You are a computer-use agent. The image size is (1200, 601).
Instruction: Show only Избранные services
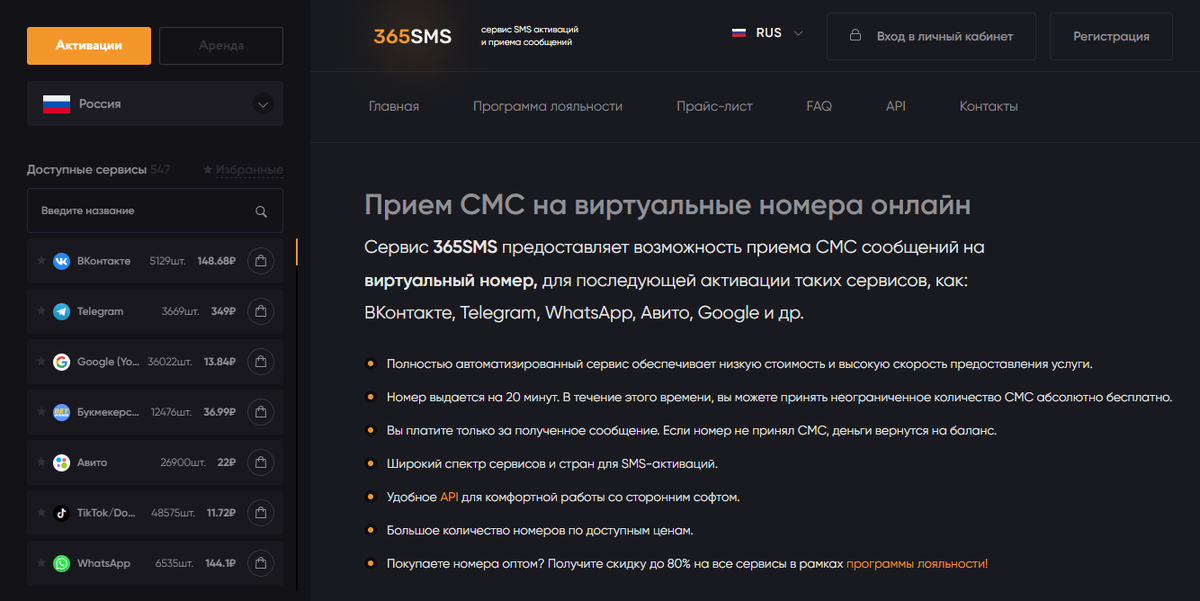pos(242,170)
